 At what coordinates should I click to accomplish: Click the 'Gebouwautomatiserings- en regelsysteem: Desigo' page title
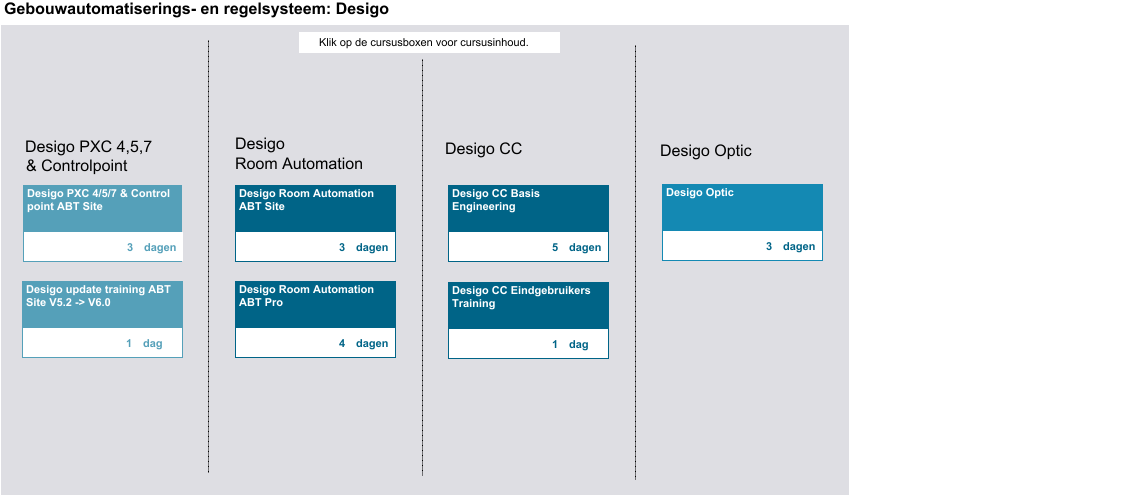(x=196, y=10)
